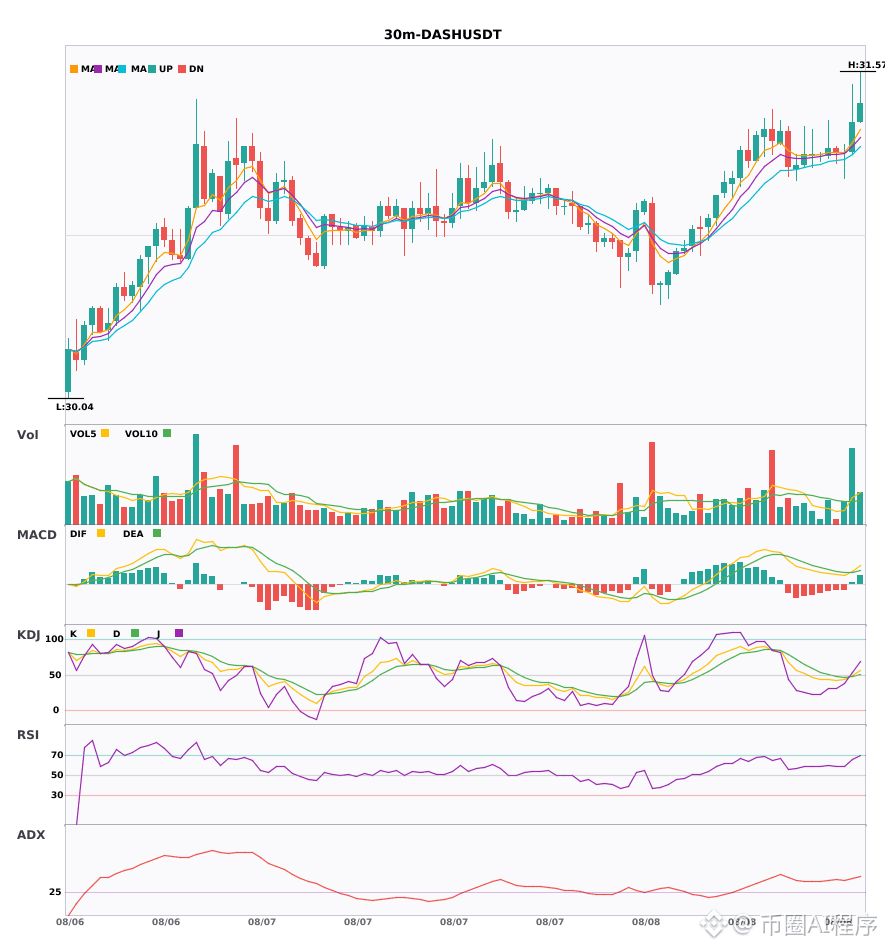The height and width of the screenshot is (950, 885).
Task: Click the L:30.04 low price label
Action: tap(75, 407)
